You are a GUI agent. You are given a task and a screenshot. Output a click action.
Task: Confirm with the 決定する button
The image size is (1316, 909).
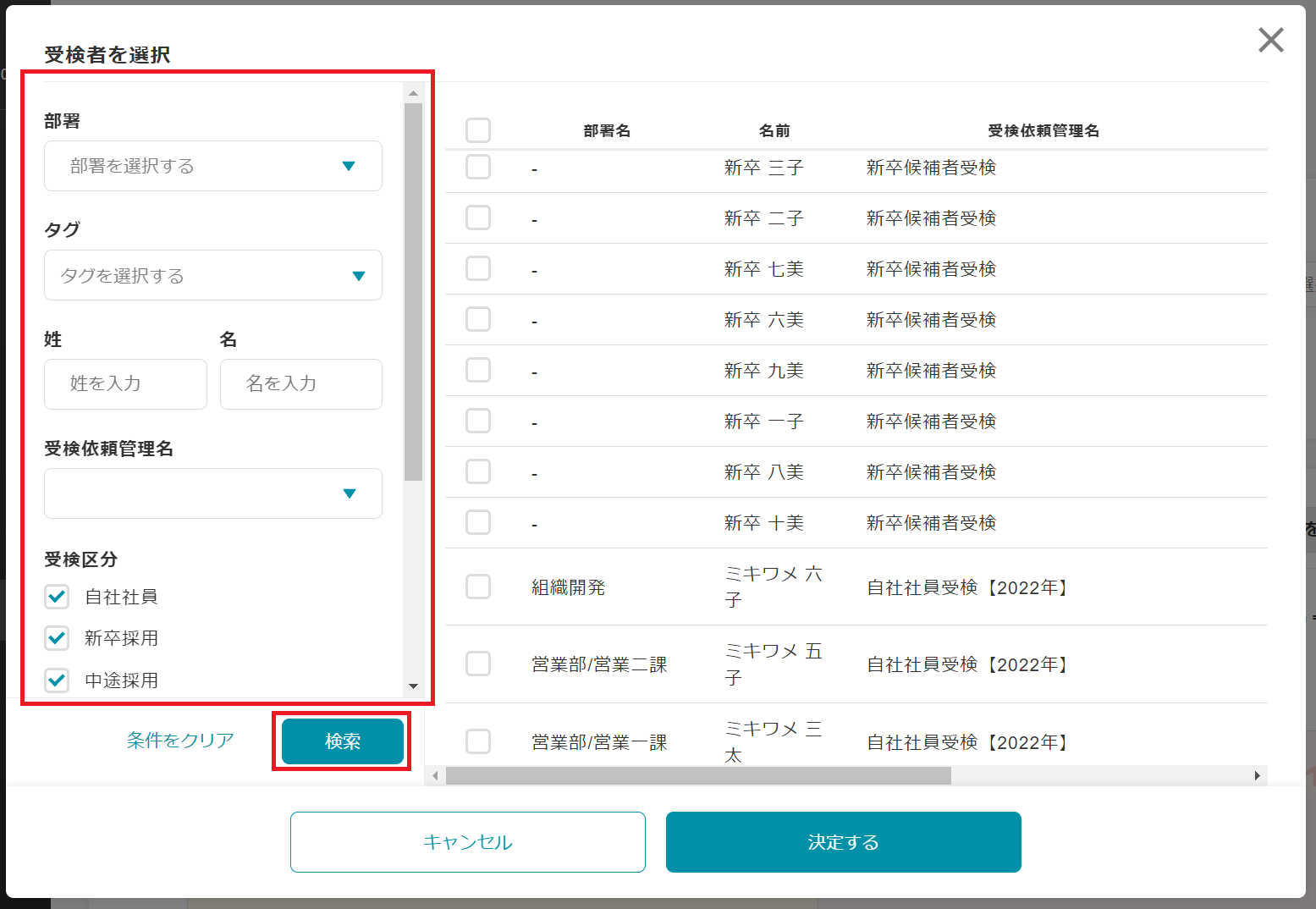pos(843,842)
